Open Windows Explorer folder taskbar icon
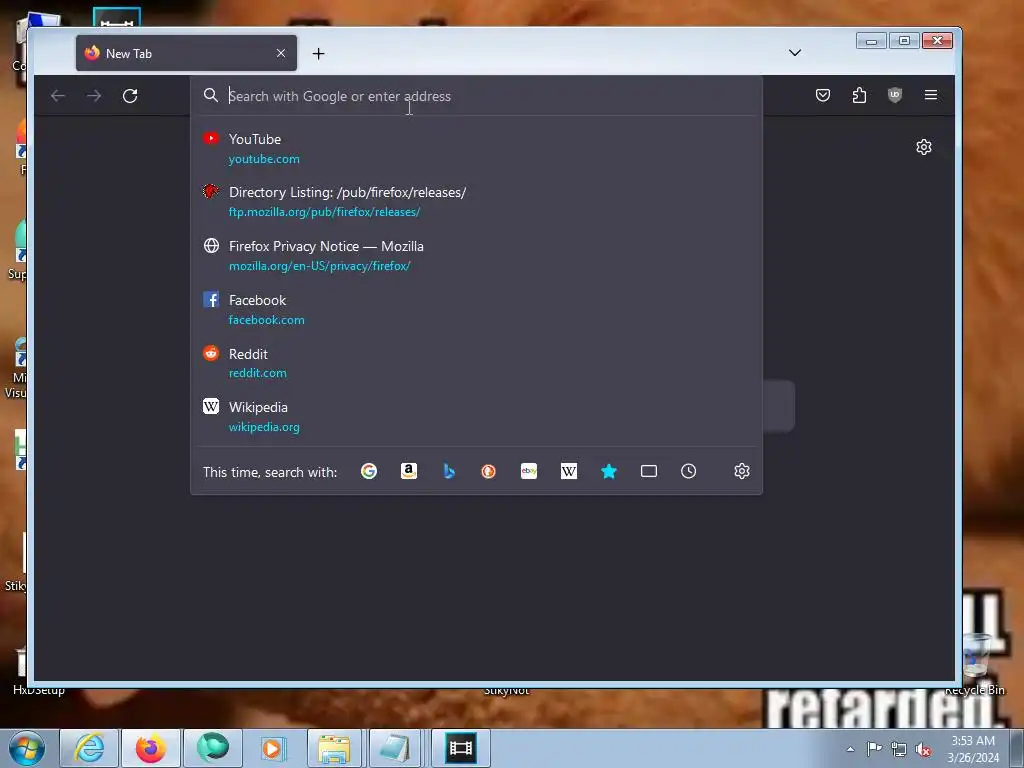 (x=334, y=748)
